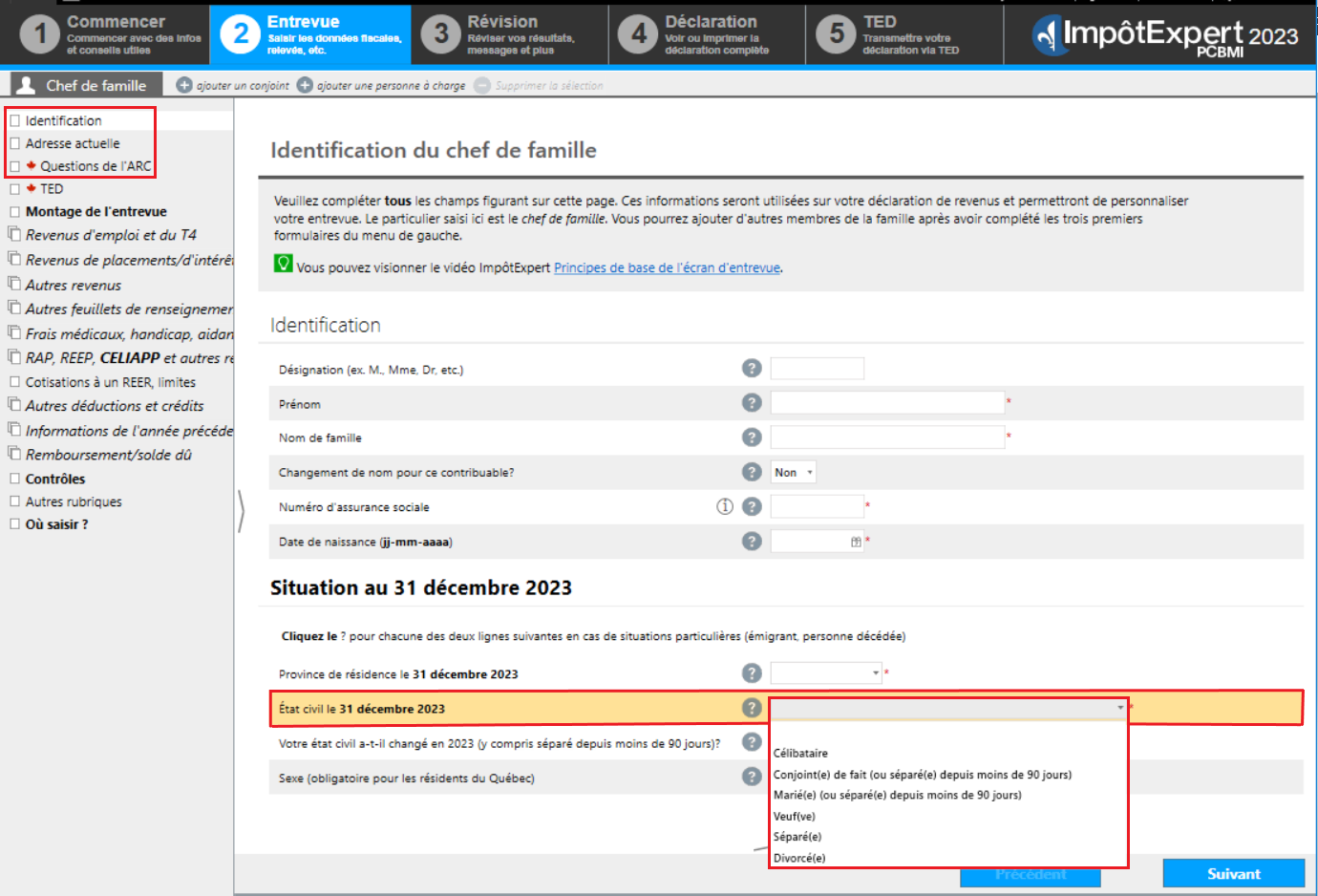1318x896 pixels.
Task: Click the help icon for Numéro d'assurance sociale
Action: click(752, 506)
